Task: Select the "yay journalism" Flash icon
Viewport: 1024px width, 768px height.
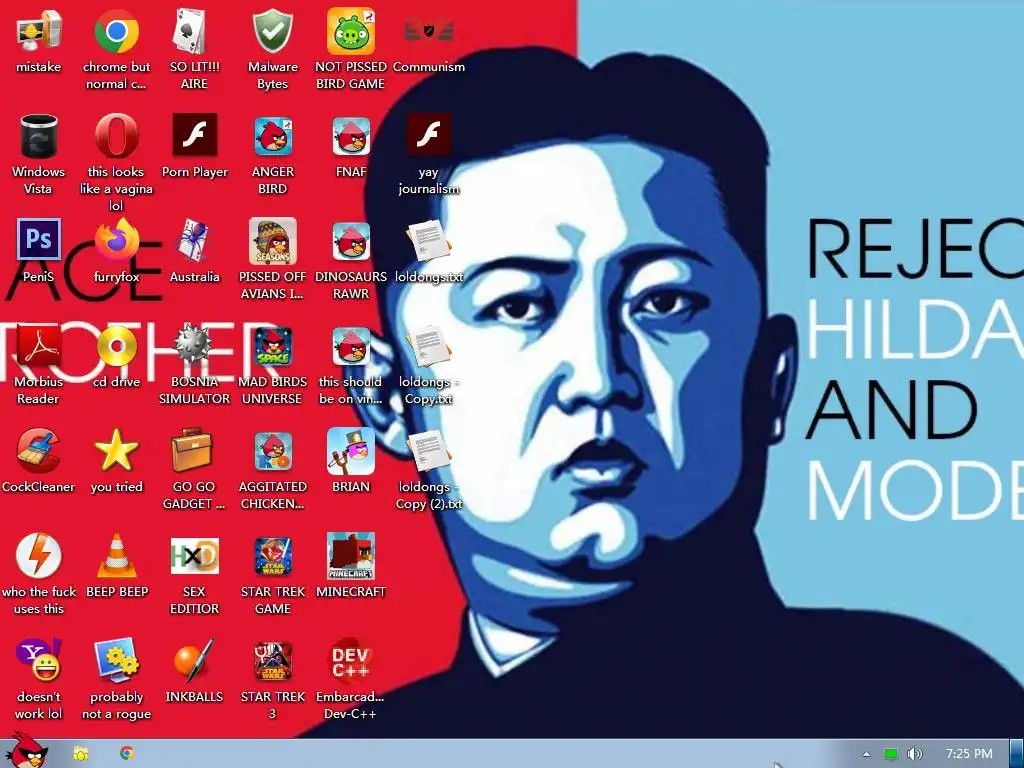Action: 428,136
